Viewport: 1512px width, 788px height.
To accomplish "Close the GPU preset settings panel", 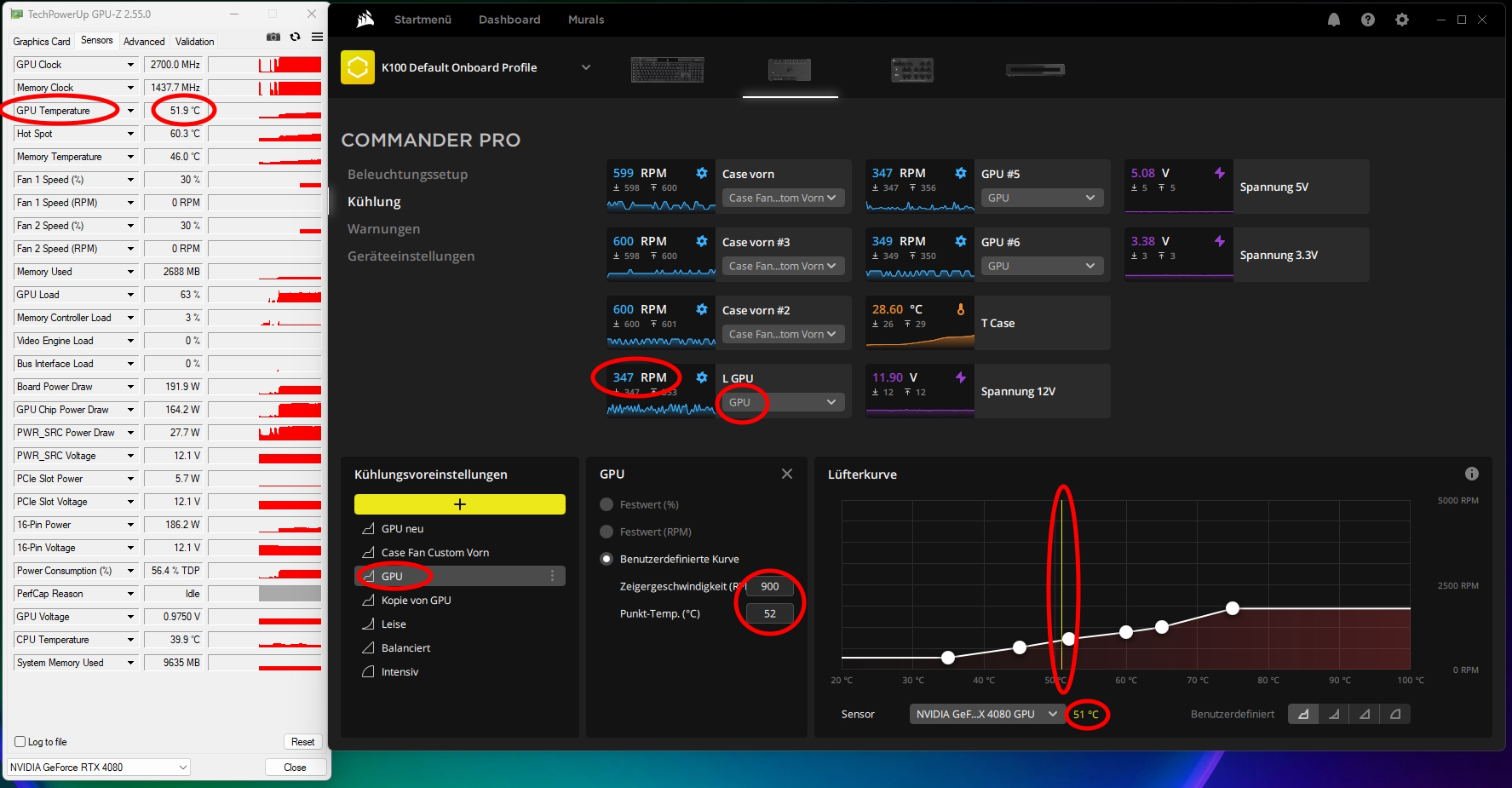I will tap(787, 474).
